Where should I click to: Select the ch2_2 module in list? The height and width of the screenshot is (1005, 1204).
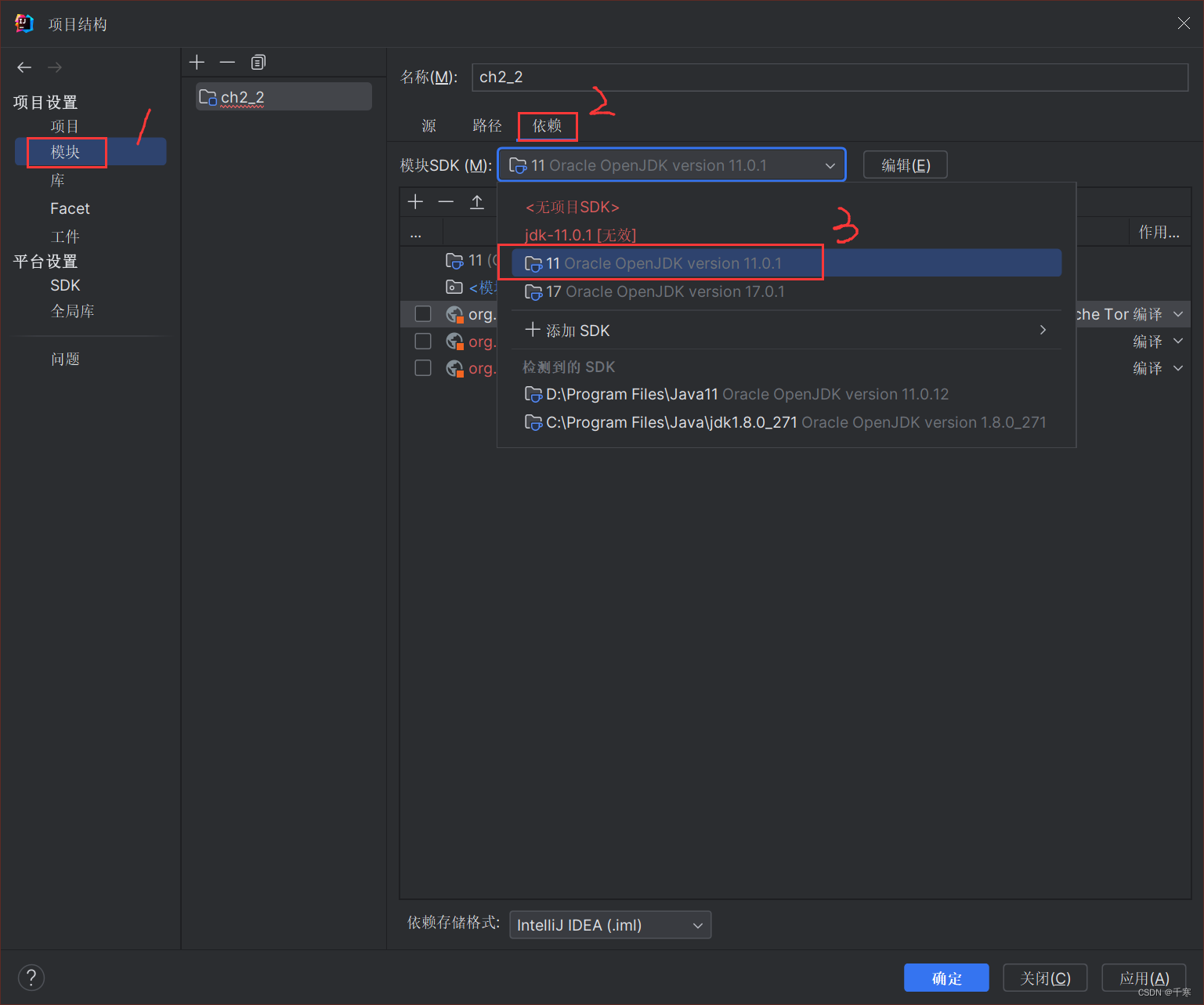(284, 97)
